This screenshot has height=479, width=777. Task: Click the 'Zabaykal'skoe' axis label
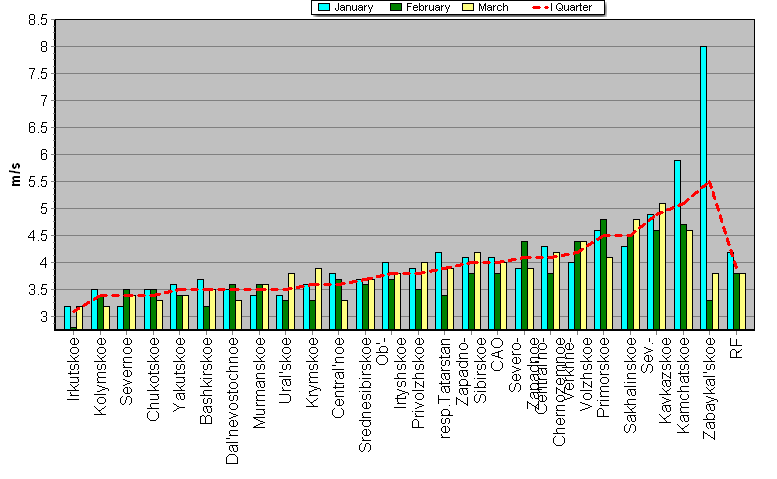(710, 388)
